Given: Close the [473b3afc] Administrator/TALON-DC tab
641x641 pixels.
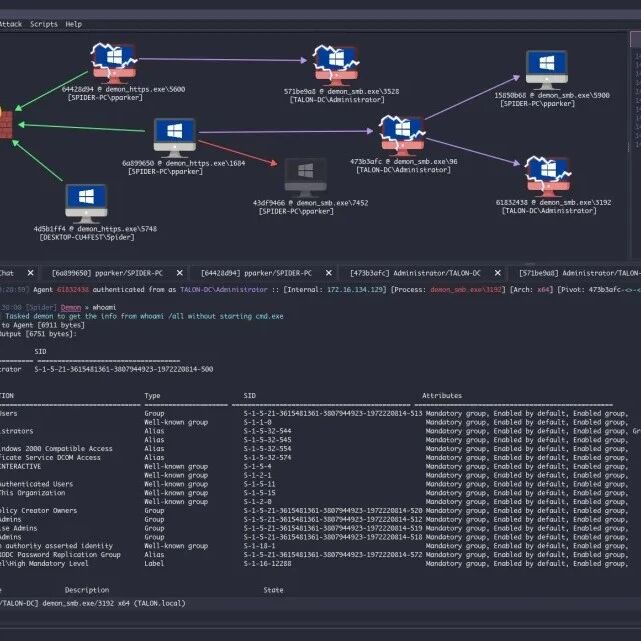Looking at the screenshot, I should [x=498, y=273].
